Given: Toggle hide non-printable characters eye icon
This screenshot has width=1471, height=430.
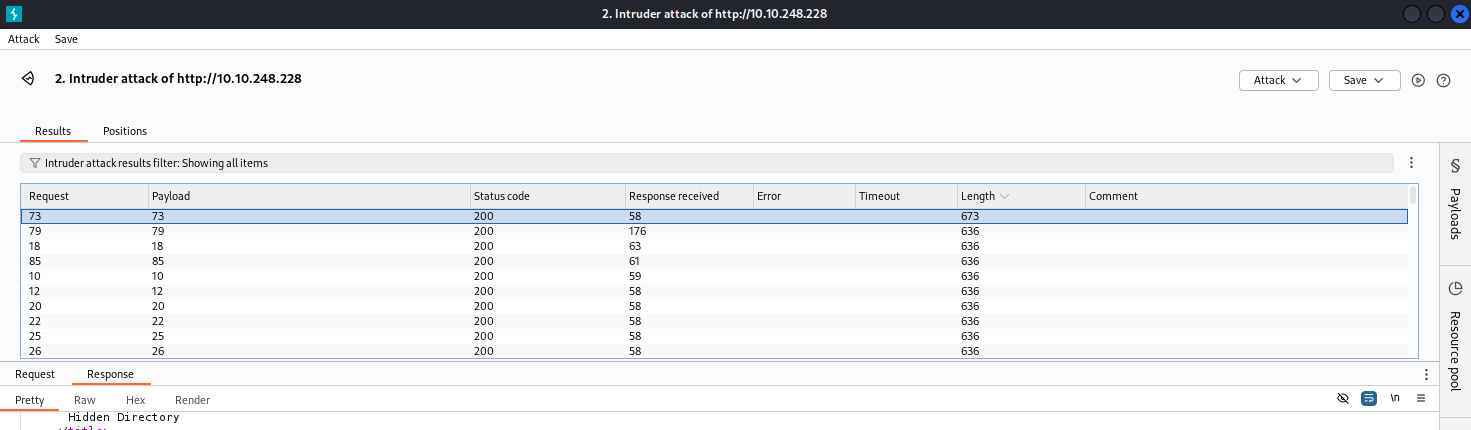Looking at the screenshot, I should [x=1343, y=398].
